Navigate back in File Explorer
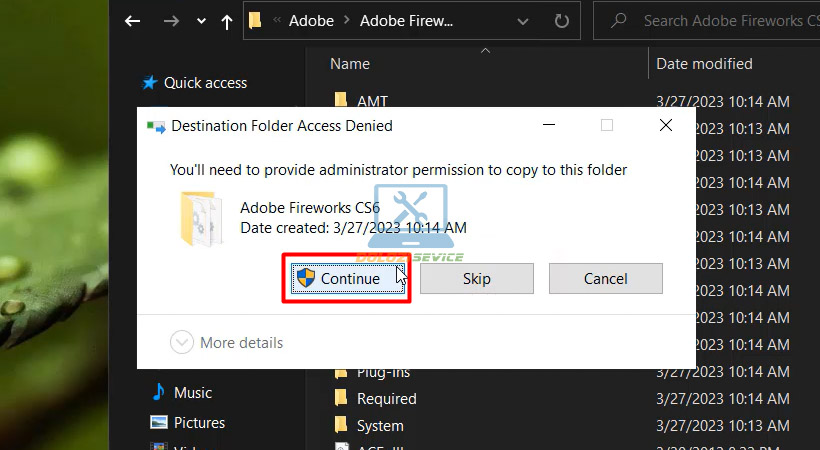The image size is (820, 450). point(133,21)
